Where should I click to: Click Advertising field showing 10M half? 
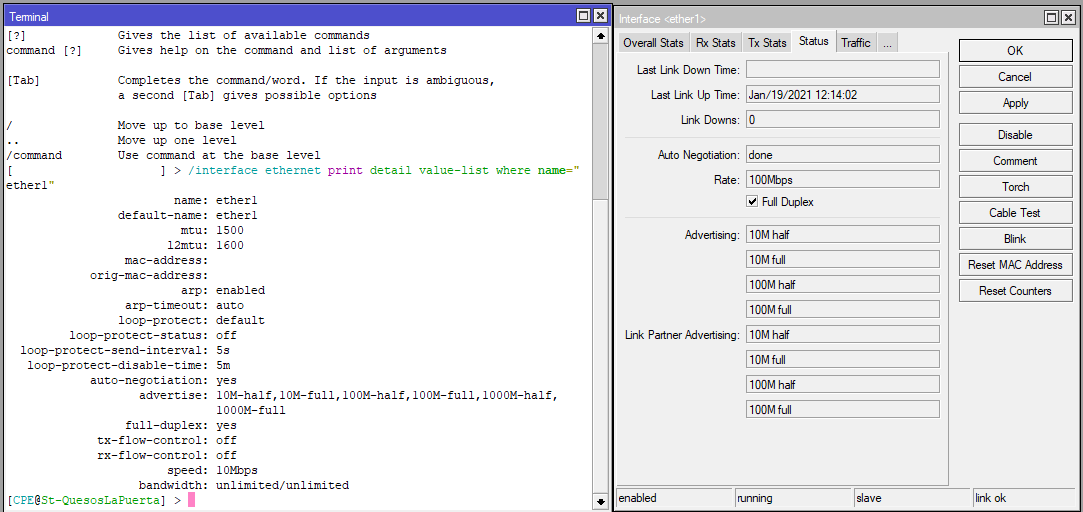(x=843, y=234)
